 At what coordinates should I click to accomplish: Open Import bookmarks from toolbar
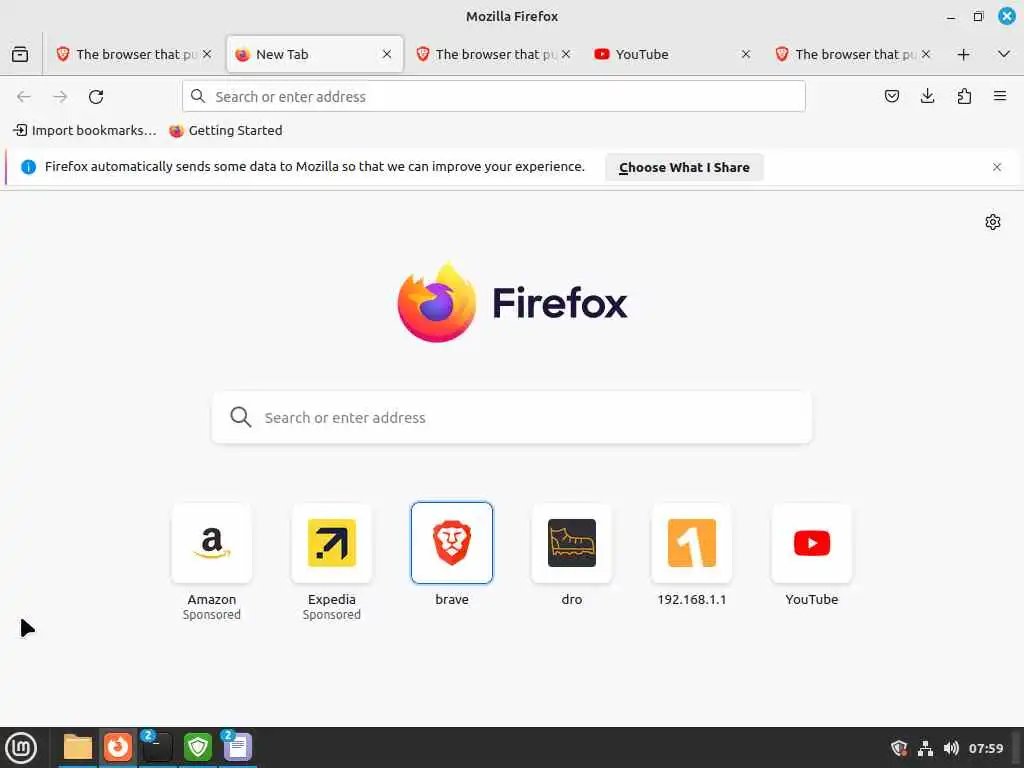85,131
